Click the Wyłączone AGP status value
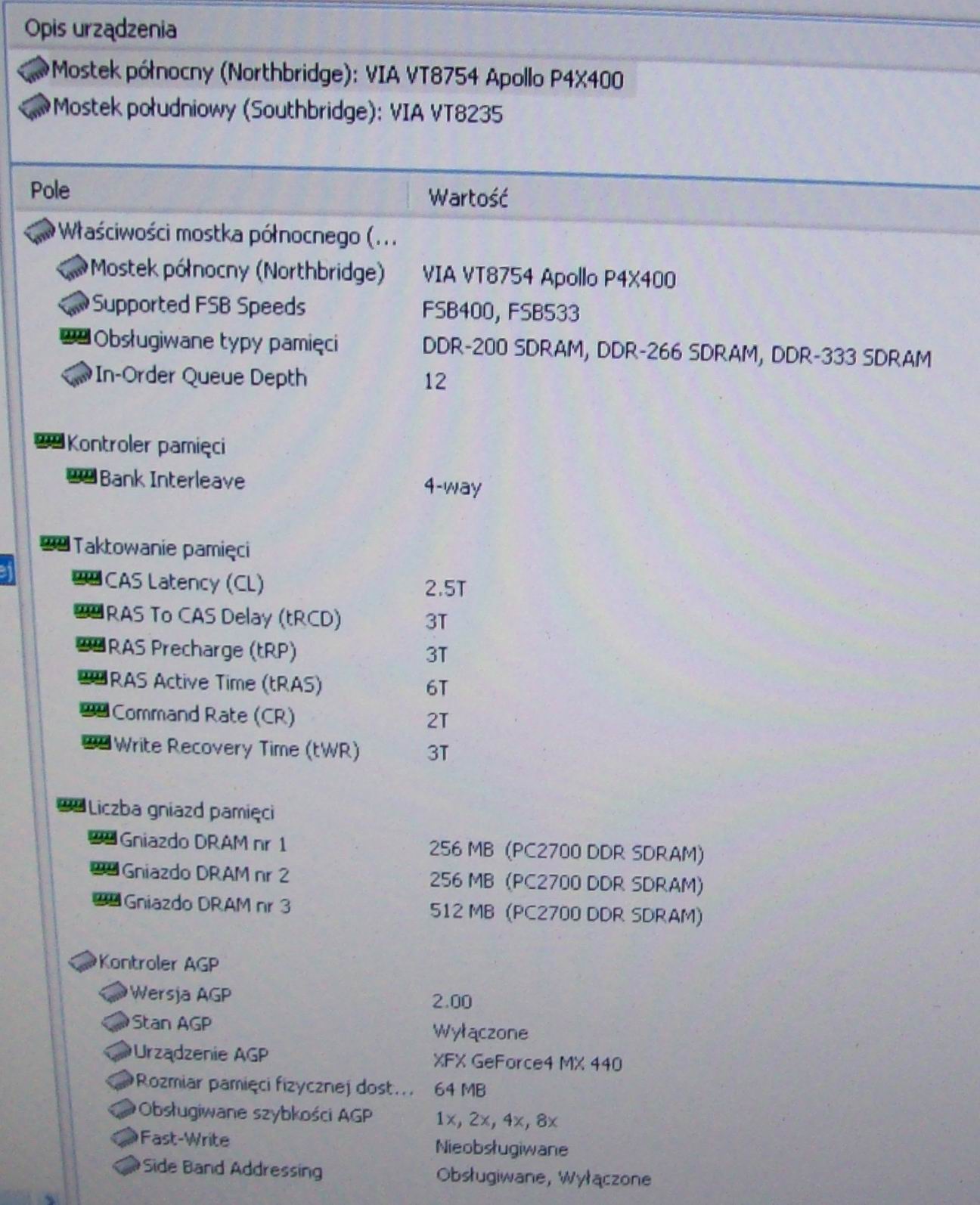Viewport: 980px width, 1205px height. coord(480,1032)
